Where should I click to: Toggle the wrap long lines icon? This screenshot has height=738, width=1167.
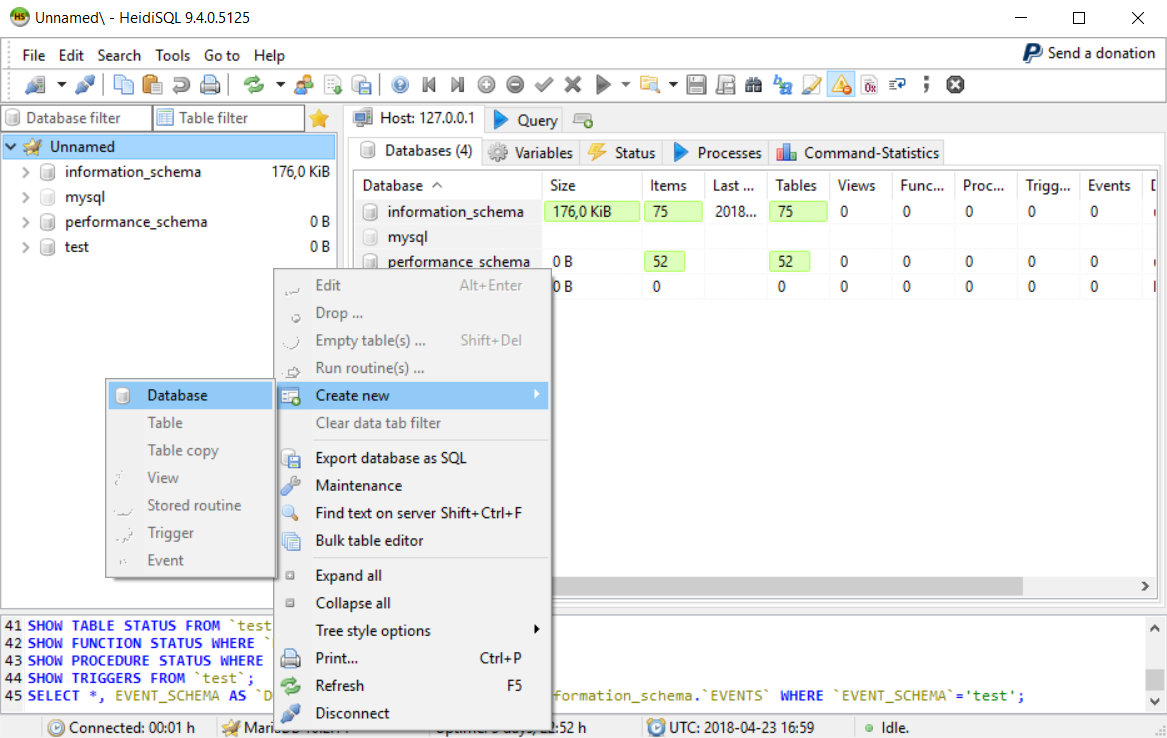tap(898, 85)
